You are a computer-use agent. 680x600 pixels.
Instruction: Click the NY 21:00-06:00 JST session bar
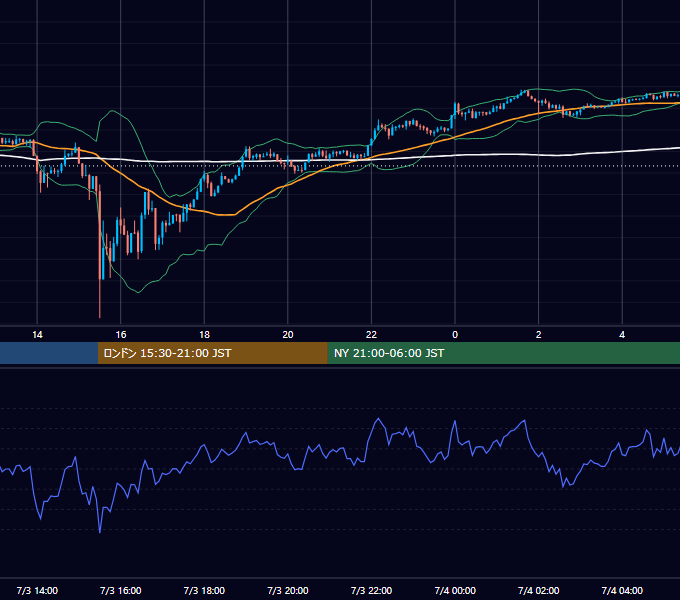tap(503, 353)
